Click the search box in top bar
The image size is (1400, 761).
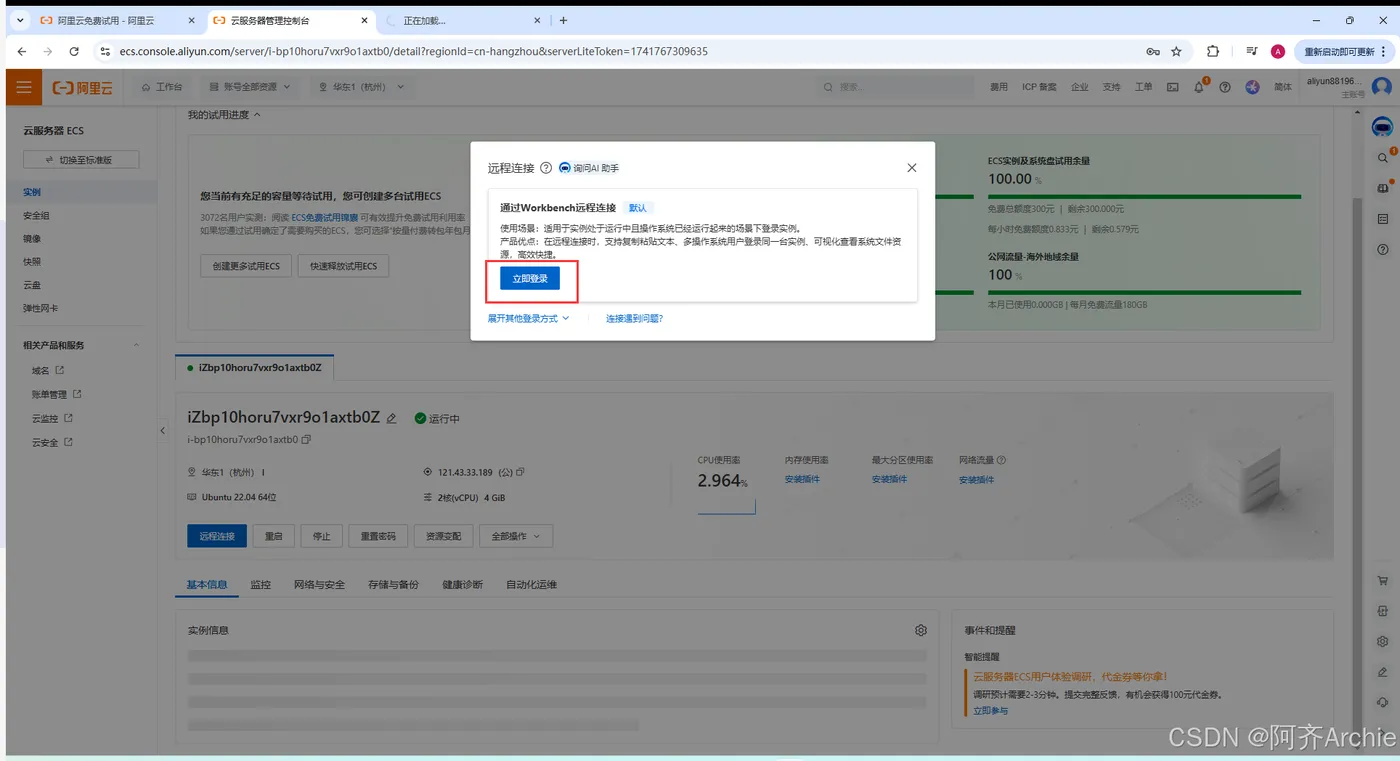[x=893, y=87]
